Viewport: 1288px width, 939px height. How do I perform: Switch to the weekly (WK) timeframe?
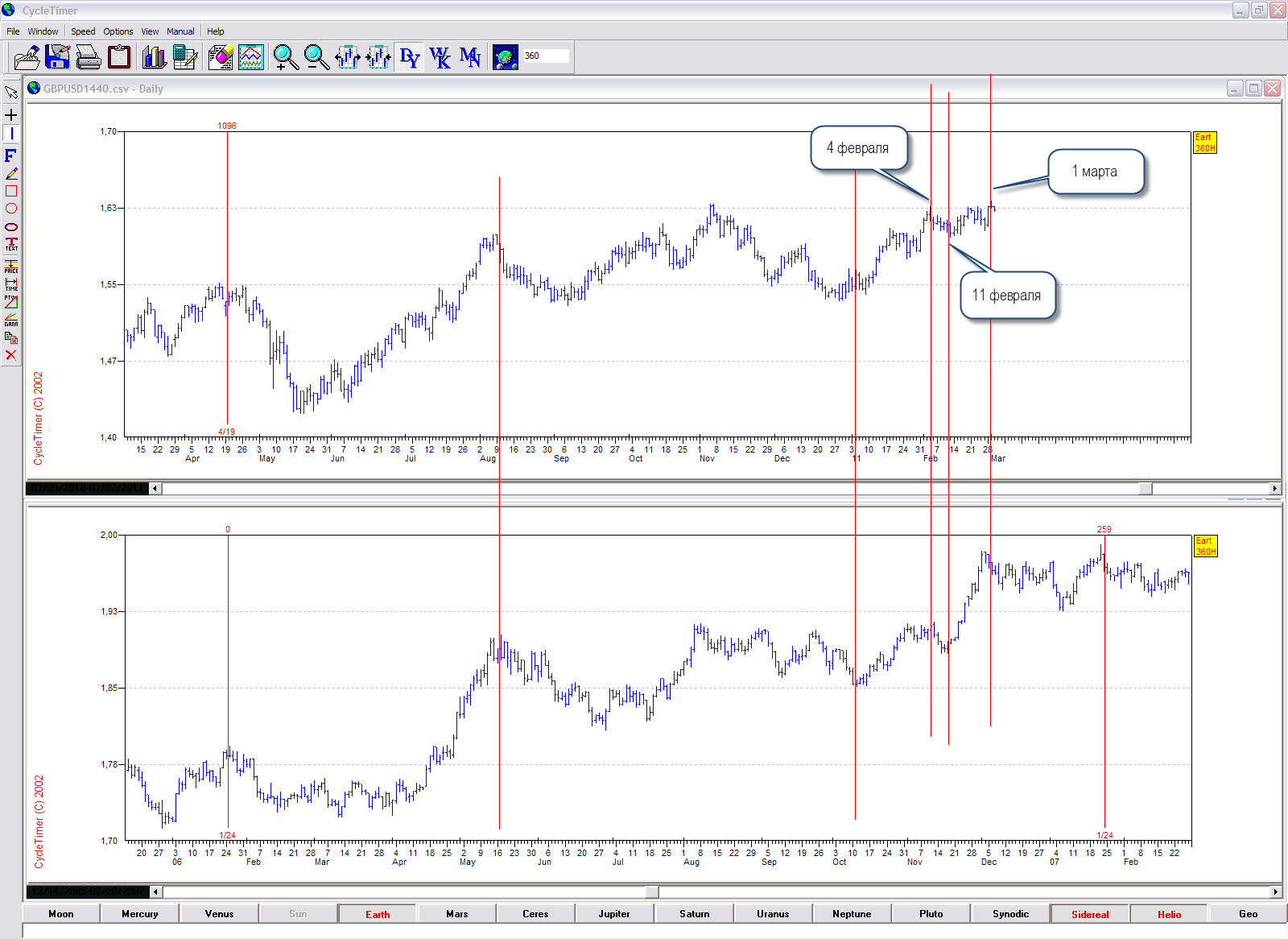coord(440,57)
